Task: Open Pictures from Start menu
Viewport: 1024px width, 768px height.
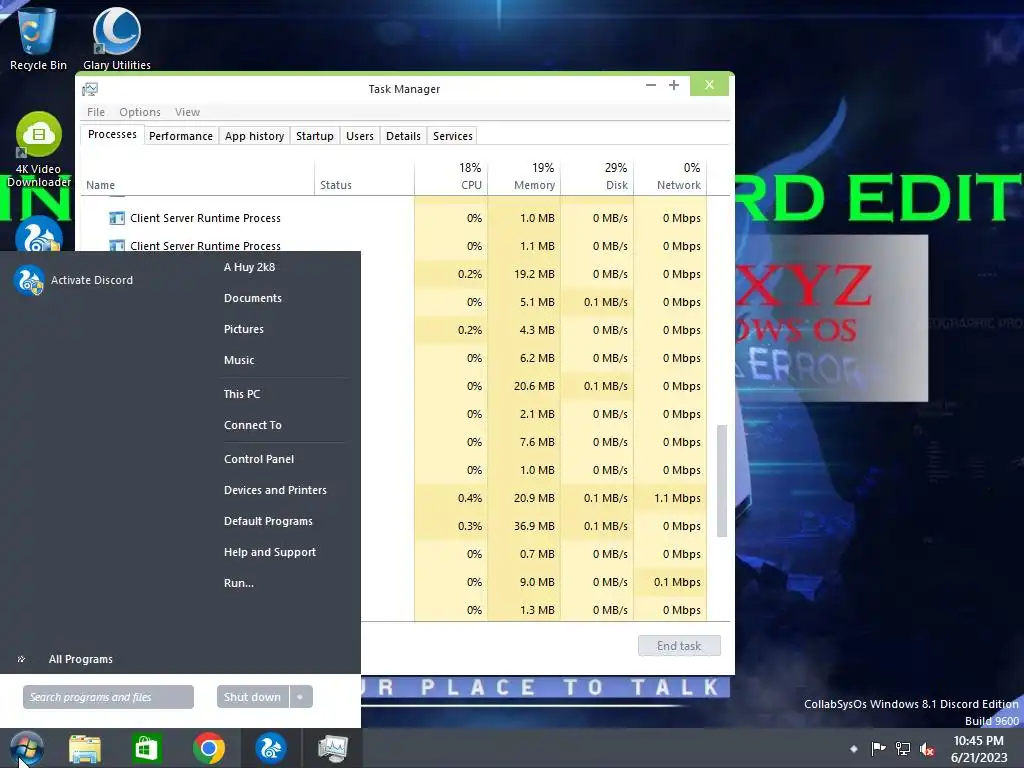Action: click(x=244, y=329)
